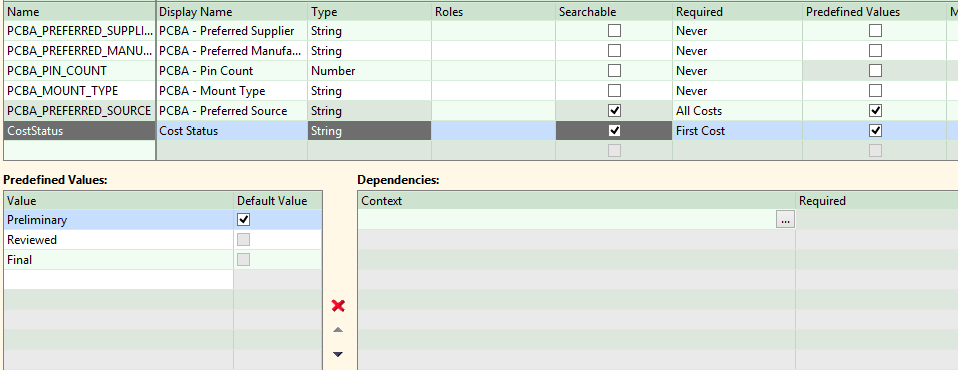Viewport: 958px width, 370px height.
Task: Click the Context column header
Action: click(x=576, y=201)
